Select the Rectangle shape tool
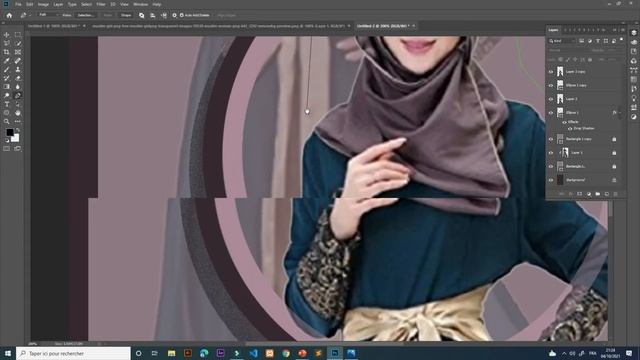 click(x=7, y=113)
